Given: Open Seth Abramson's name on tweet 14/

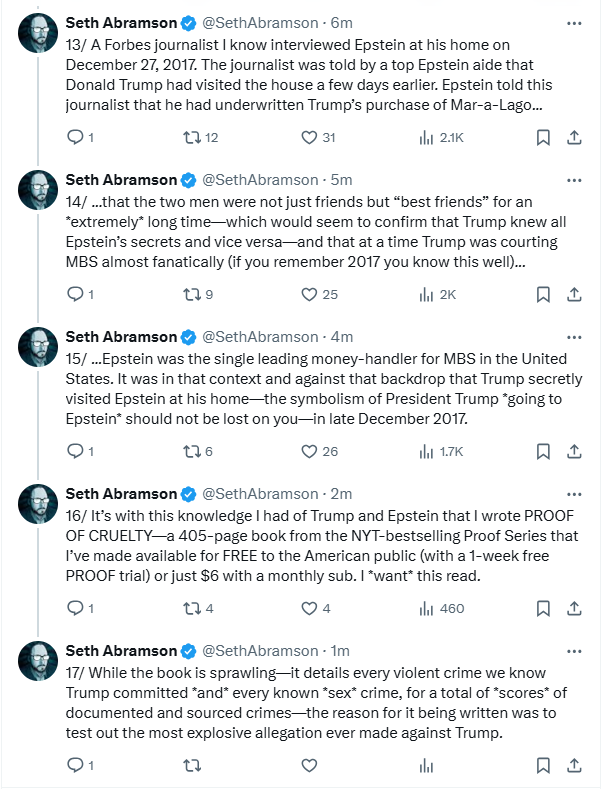Looking at the screenshot, I should [120, 179].
